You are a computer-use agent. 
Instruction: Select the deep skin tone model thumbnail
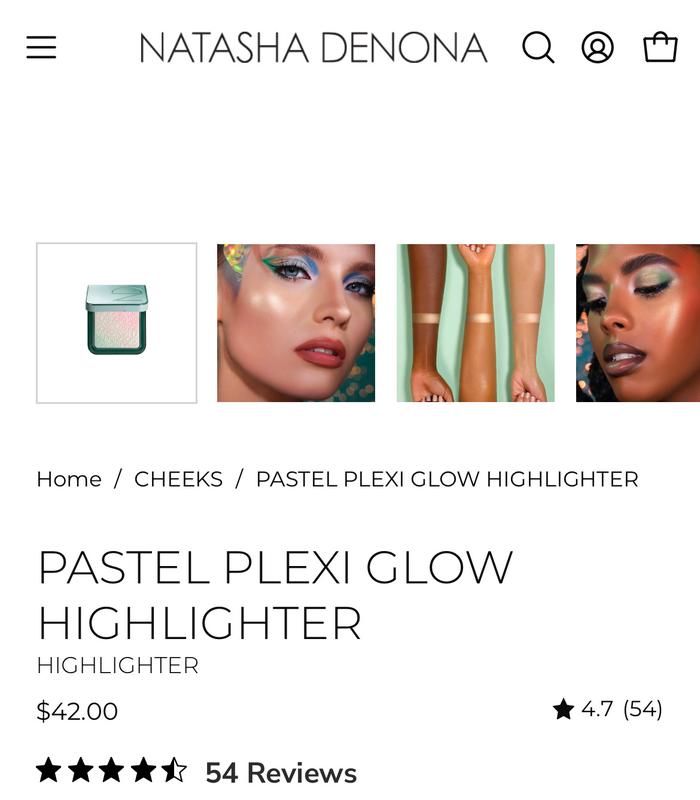(638, 323)
